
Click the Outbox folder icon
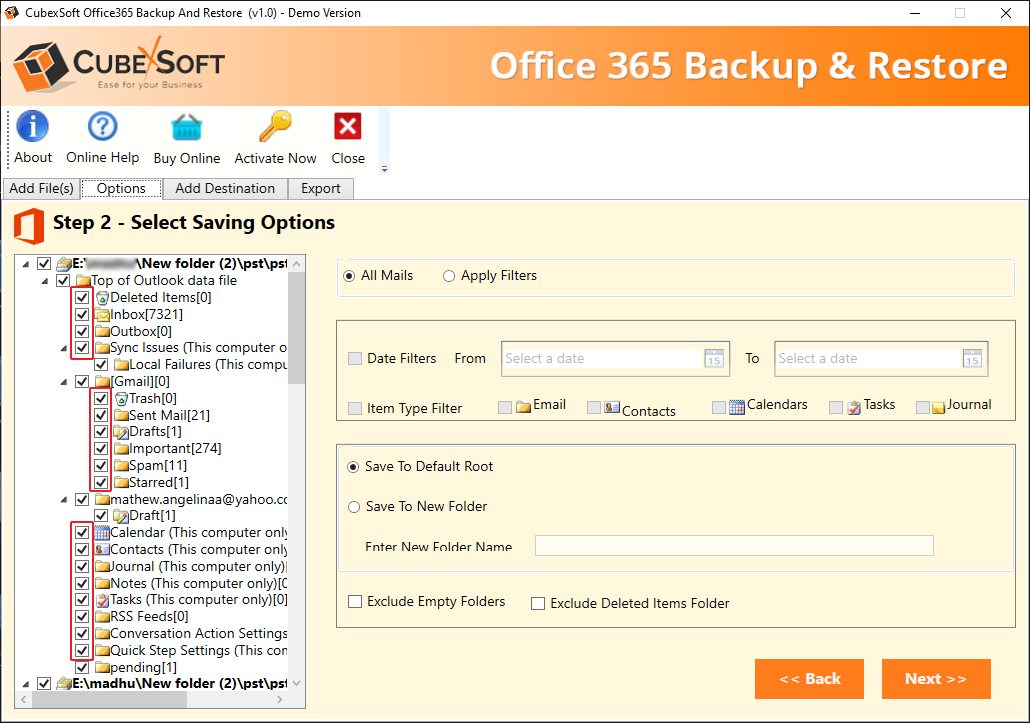[102, 332]
